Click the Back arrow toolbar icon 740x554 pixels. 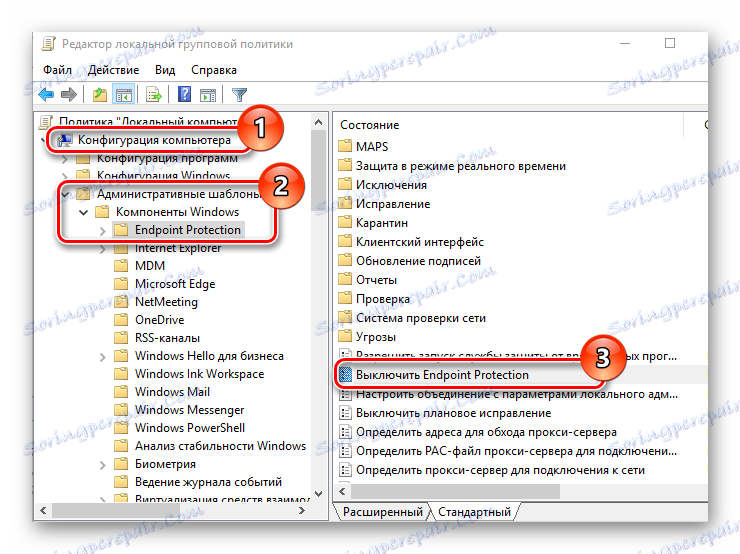(x=46, y=95)
